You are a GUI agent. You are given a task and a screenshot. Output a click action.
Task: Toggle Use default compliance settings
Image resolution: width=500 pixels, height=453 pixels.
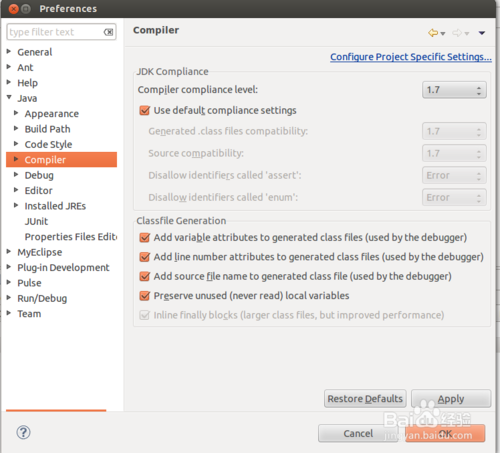144,110
